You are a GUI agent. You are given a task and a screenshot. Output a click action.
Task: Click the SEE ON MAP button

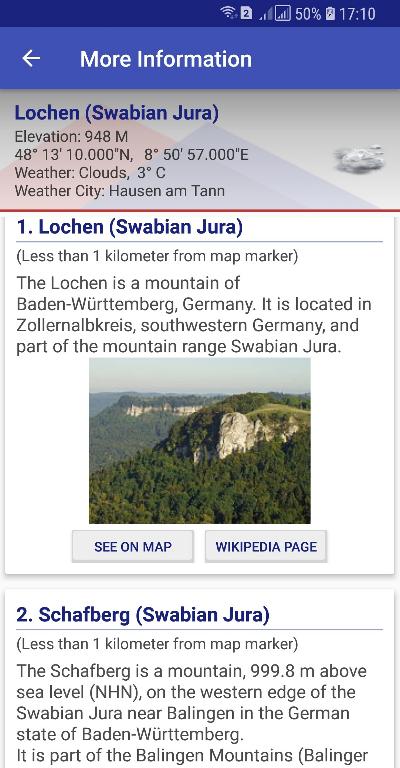(133, 547)
